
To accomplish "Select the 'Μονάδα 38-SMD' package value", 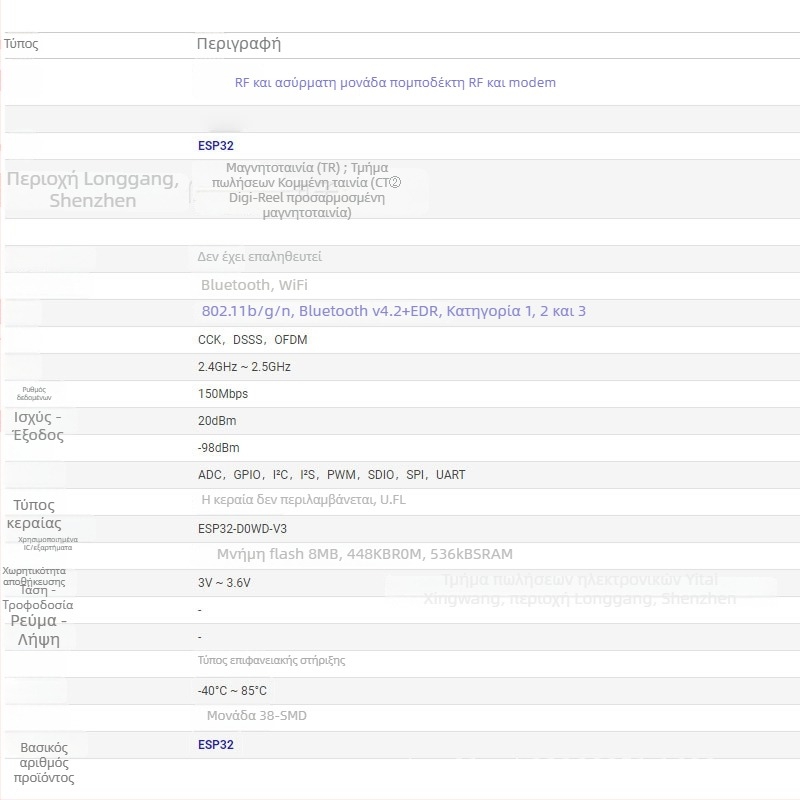I will pos(257,716).
